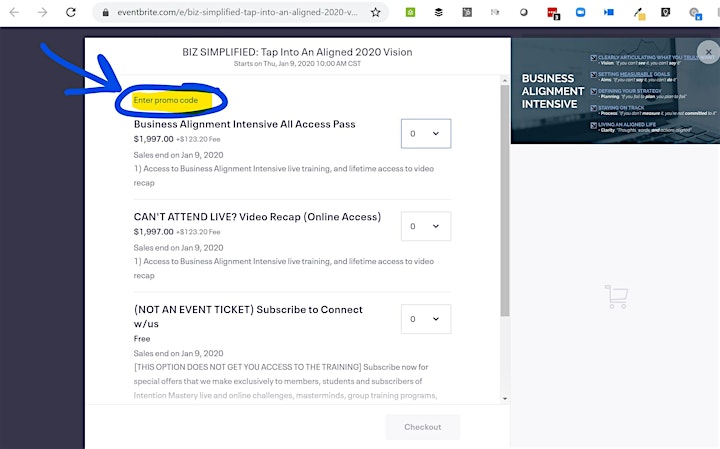Click the faded light-gray extension icon
This screenshot has width=720, height=449.
tap(495, 12)
